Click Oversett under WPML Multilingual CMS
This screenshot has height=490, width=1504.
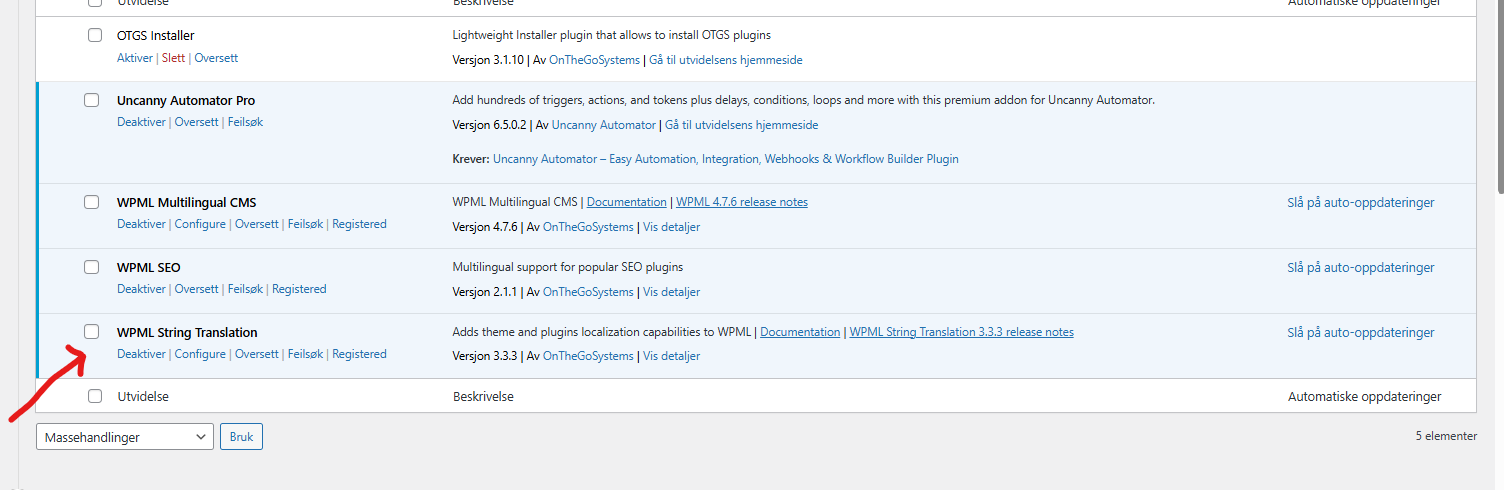point(257,224)
